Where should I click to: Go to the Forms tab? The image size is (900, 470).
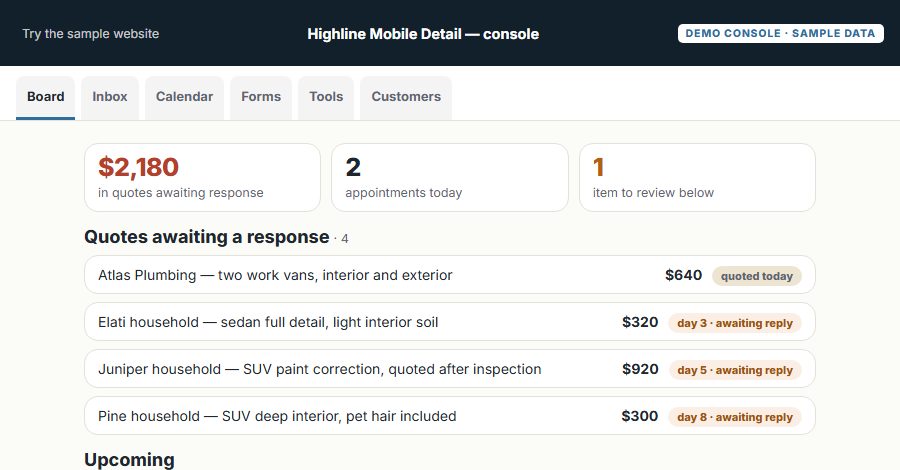click(261, 98)
